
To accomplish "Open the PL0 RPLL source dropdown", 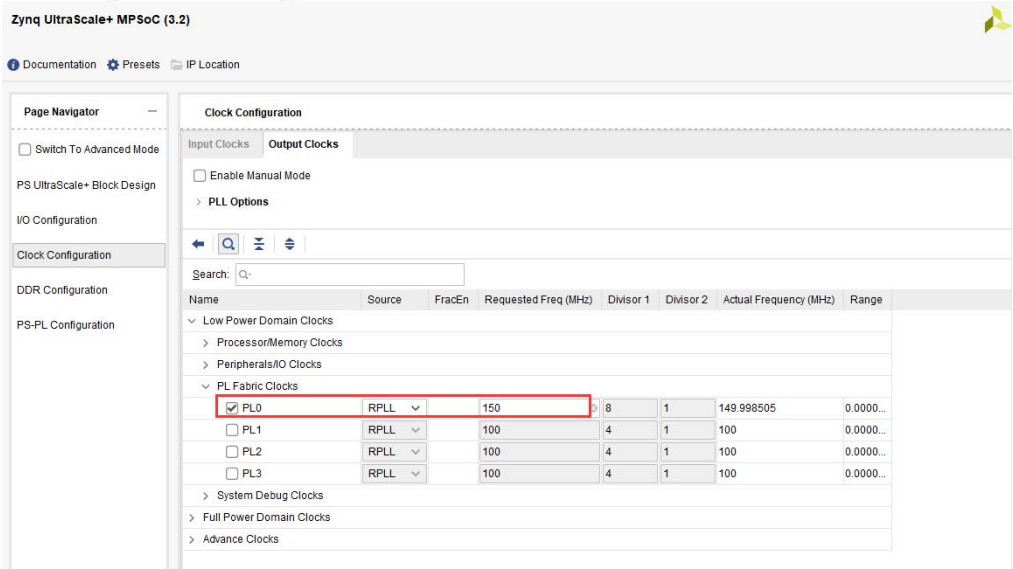I will 395,408.
